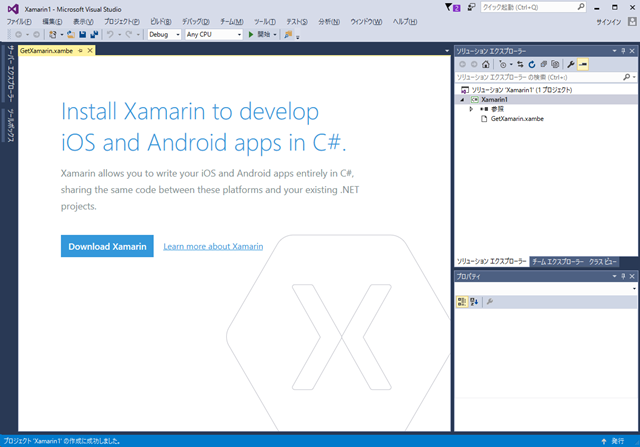Toggle categorized view in Properties panel
640x447 pixels.
[x=462, y=301]
